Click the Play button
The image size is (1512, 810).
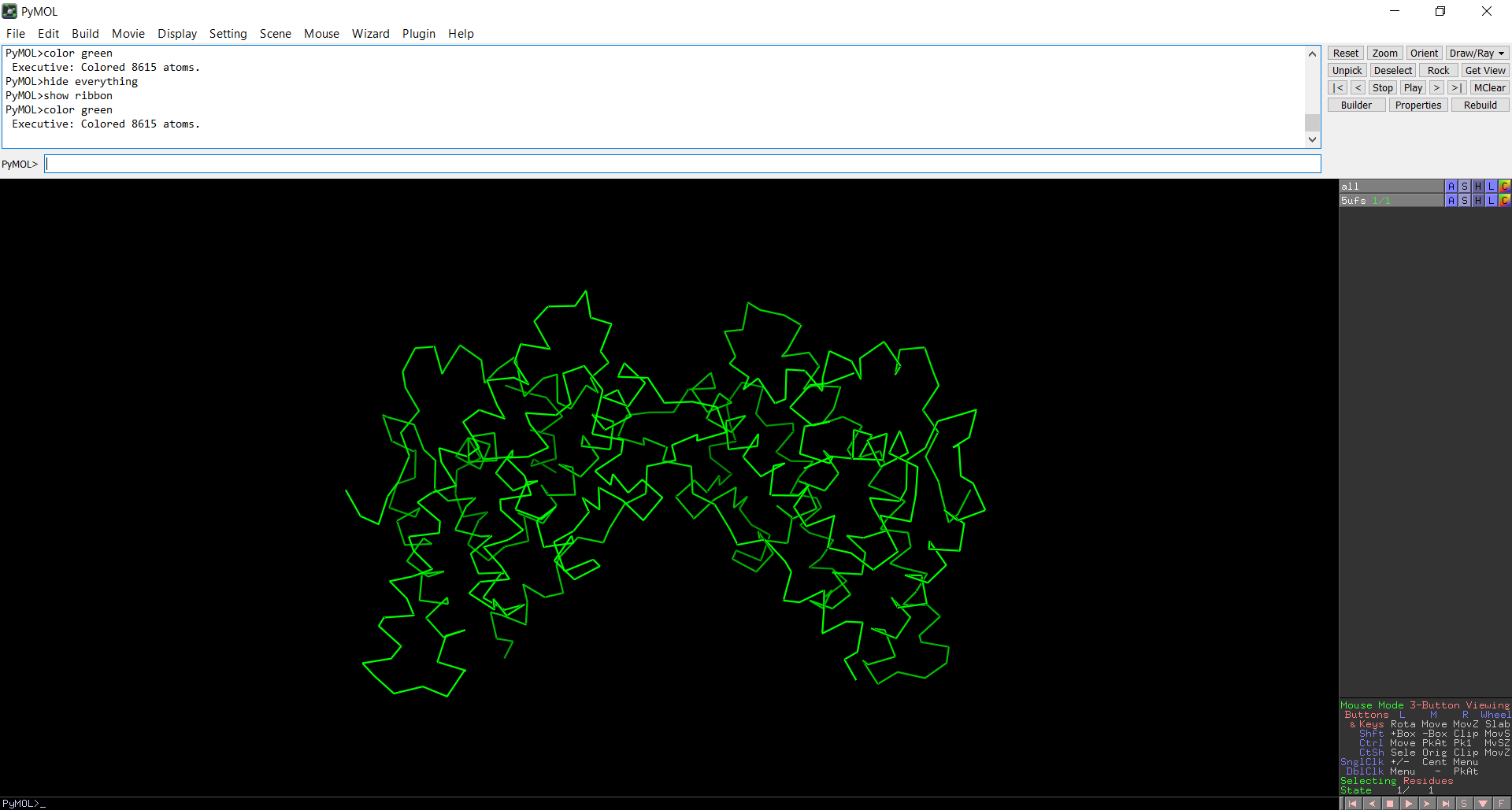tap(1414, 88)
